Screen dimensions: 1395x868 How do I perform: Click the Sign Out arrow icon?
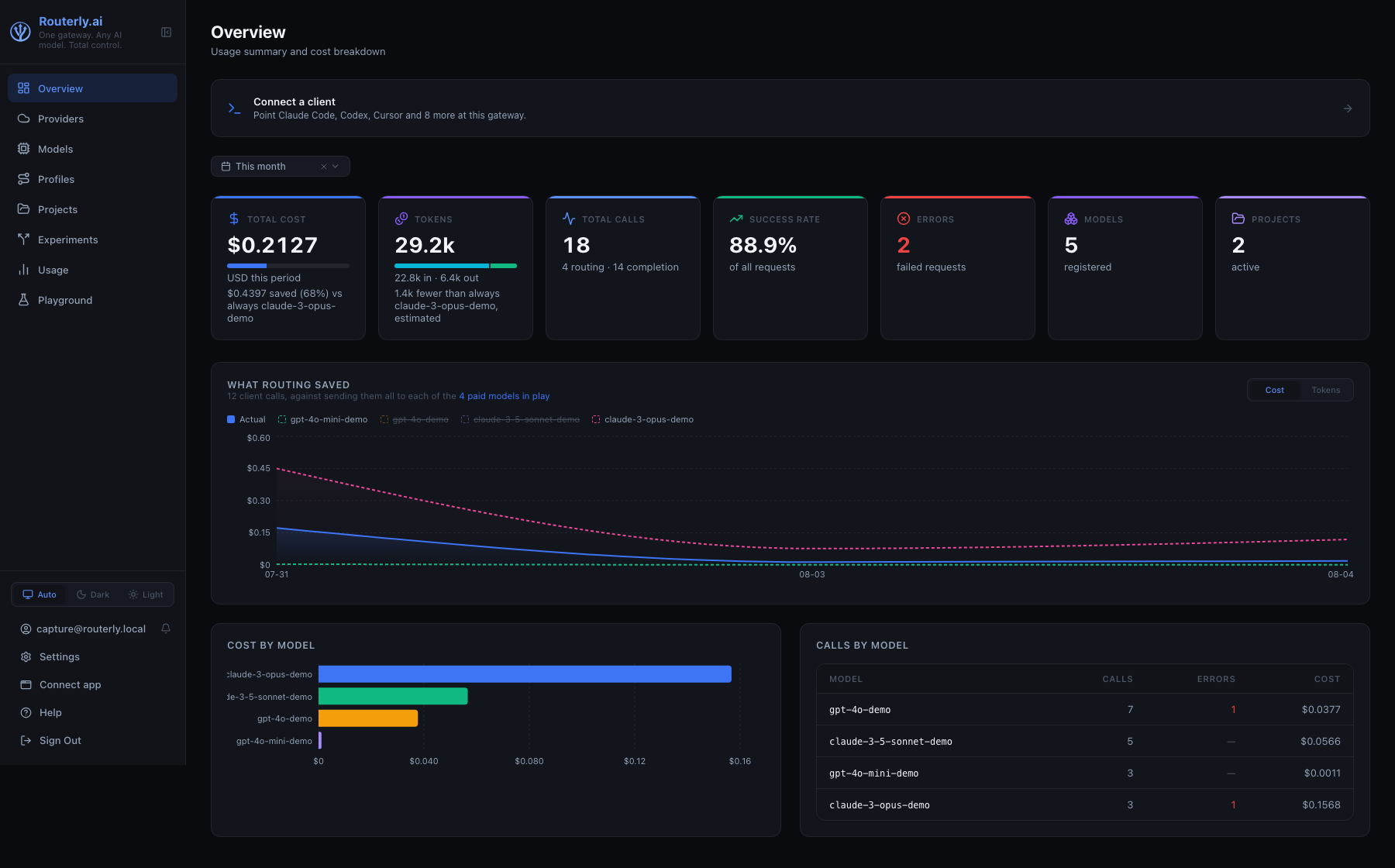coord(26,740)
